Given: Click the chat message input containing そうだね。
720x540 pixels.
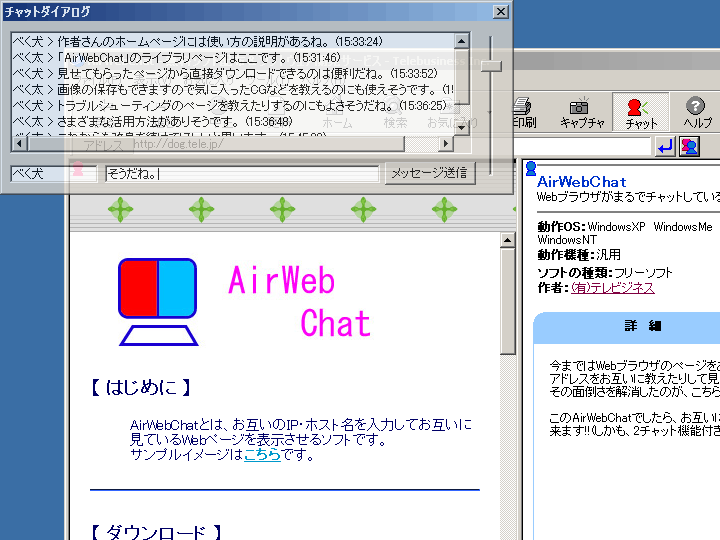Looking at the screenshot, I should point(242,174).
